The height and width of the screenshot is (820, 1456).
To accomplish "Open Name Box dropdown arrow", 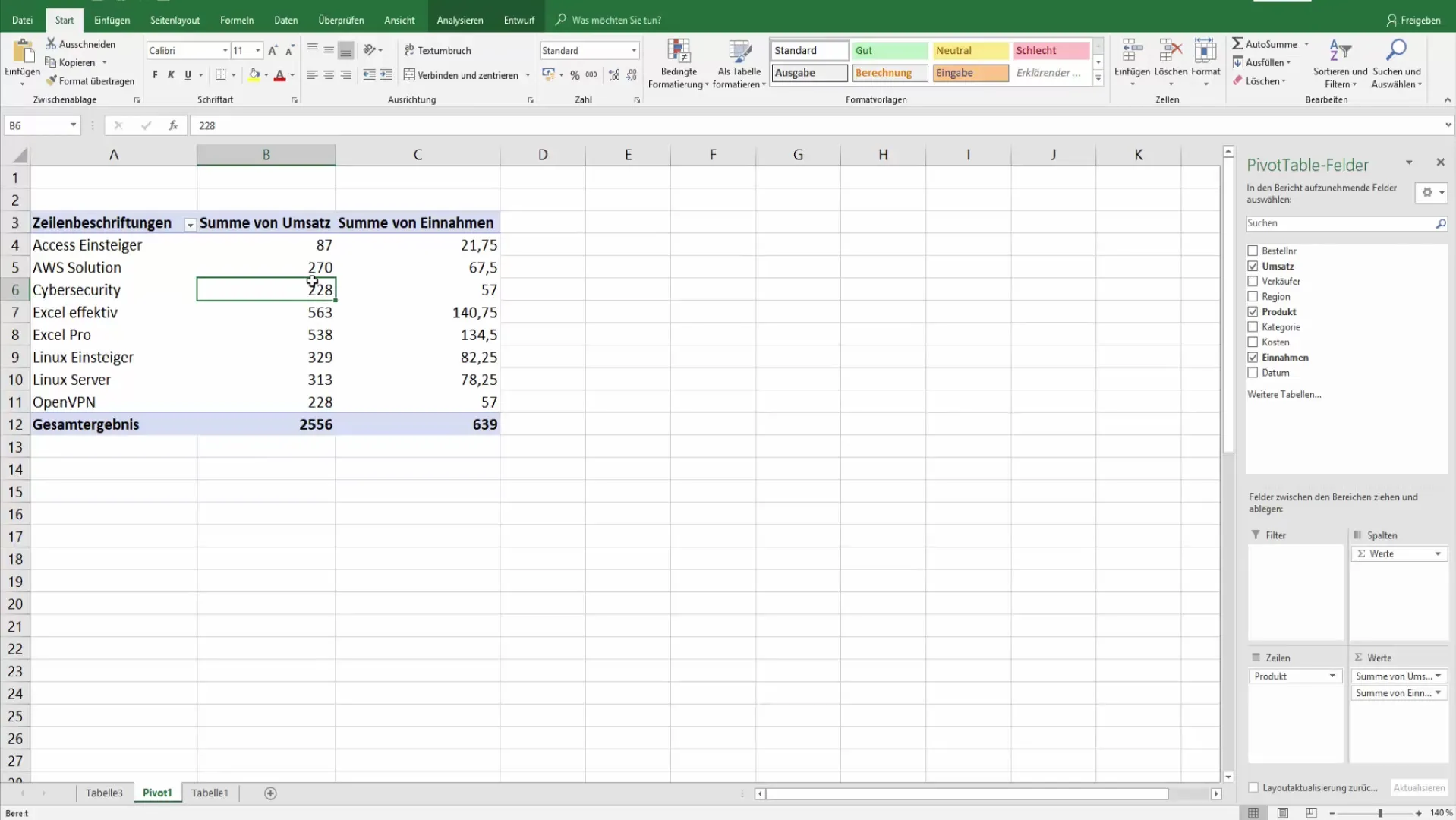I will 73,125.
